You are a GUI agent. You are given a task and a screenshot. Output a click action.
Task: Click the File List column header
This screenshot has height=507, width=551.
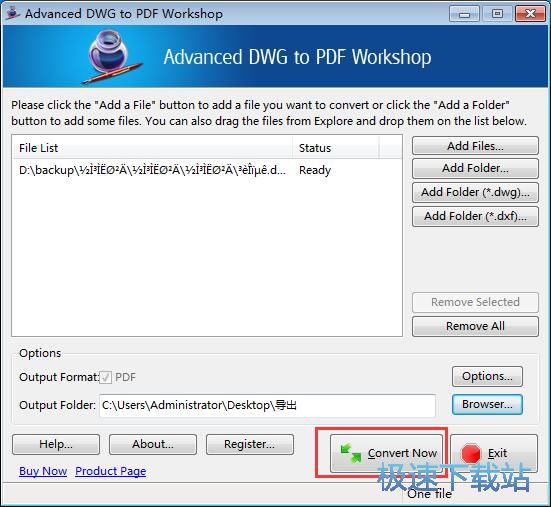click(152, 148)
